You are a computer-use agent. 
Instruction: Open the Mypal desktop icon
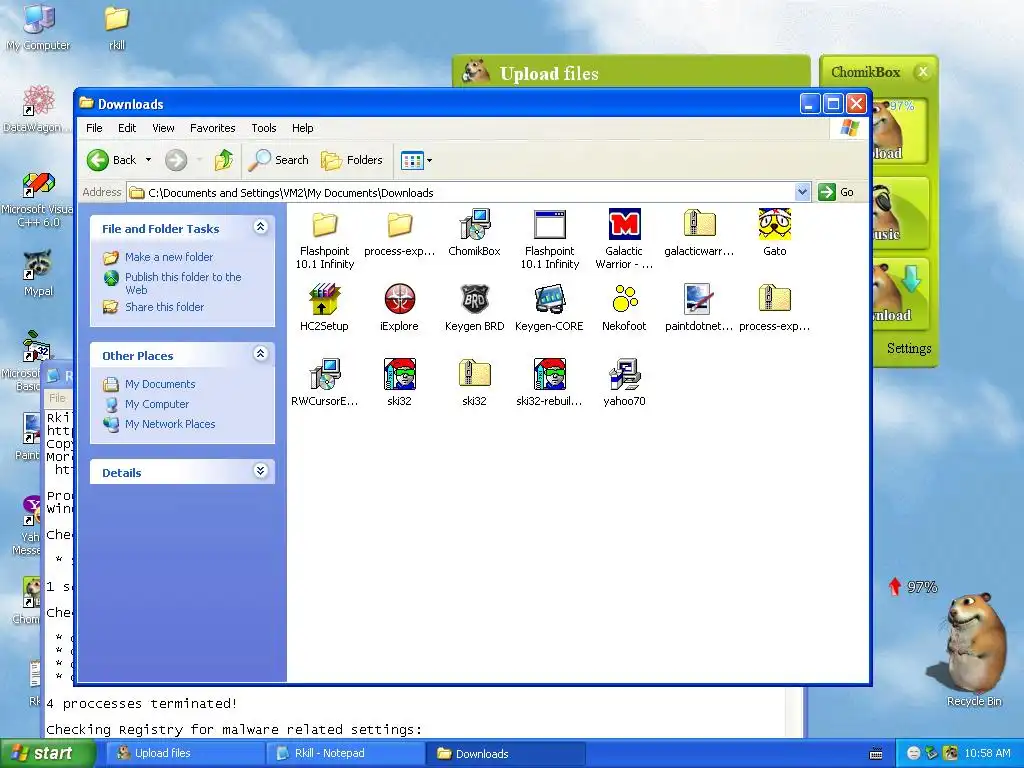[x=39, y=273]
